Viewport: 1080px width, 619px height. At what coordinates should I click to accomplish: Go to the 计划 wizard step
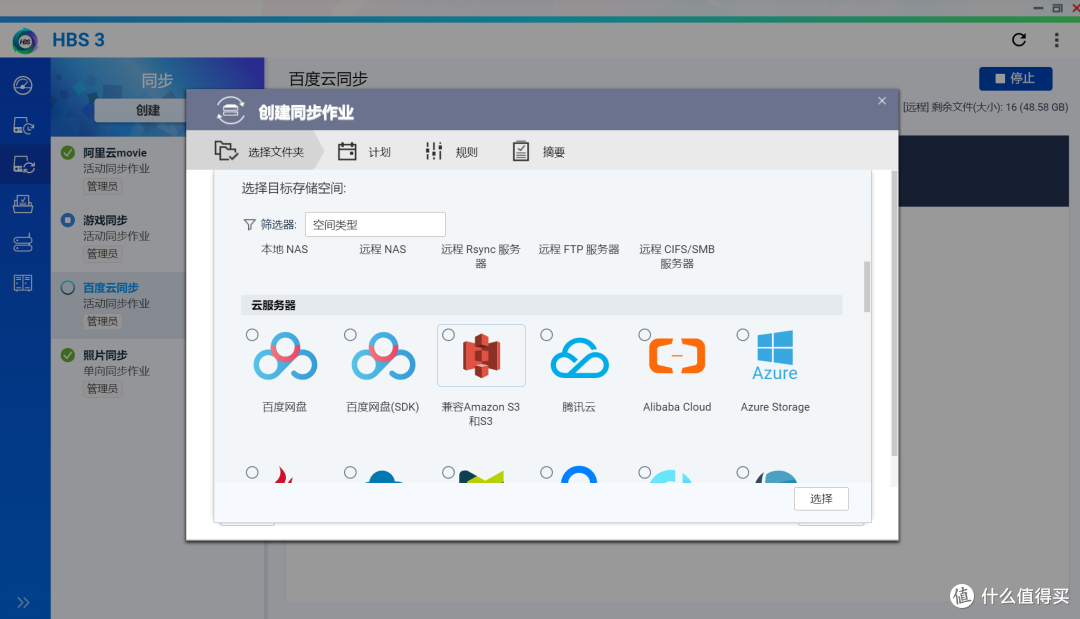[x=364, y=151]
